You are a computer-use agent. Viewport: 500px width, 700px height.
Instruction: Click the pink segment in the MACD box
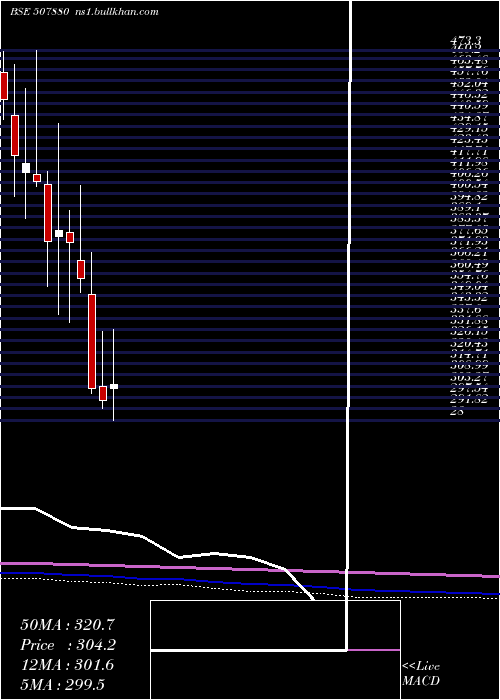(374, 650)
